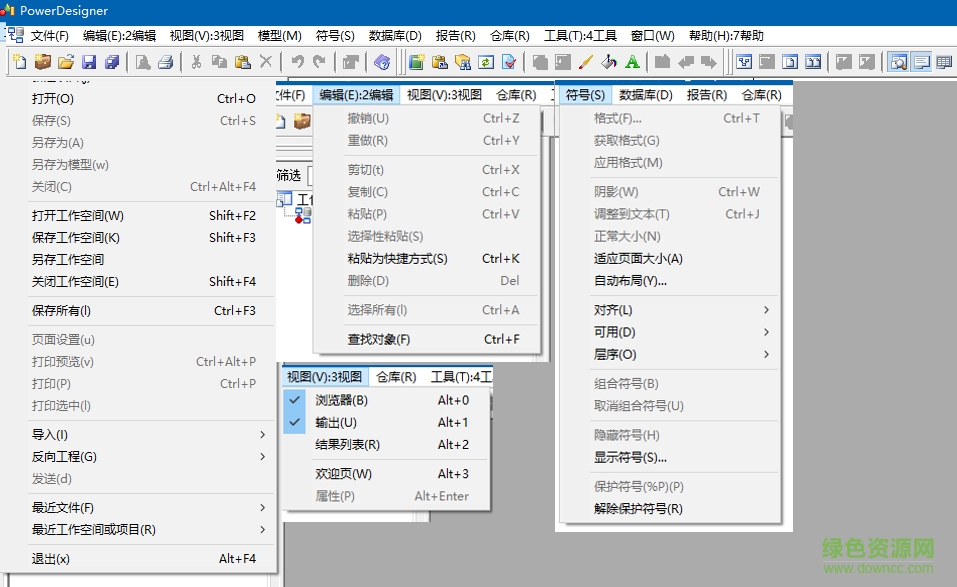
Task: Undo the last action via toolbar arrow
Action: click(298, 61)
